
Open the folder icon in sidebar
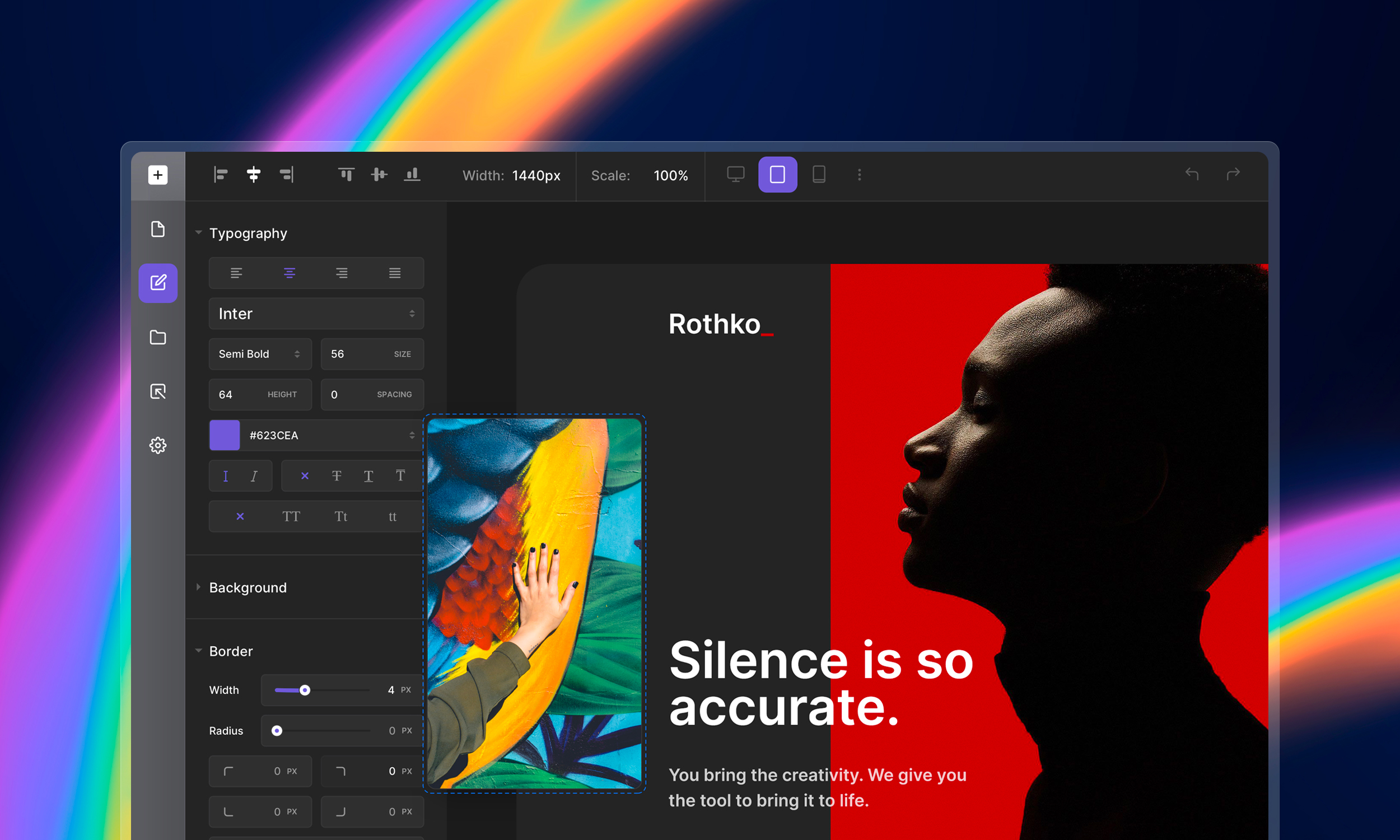pyautogui.click(x=158, y=337)
